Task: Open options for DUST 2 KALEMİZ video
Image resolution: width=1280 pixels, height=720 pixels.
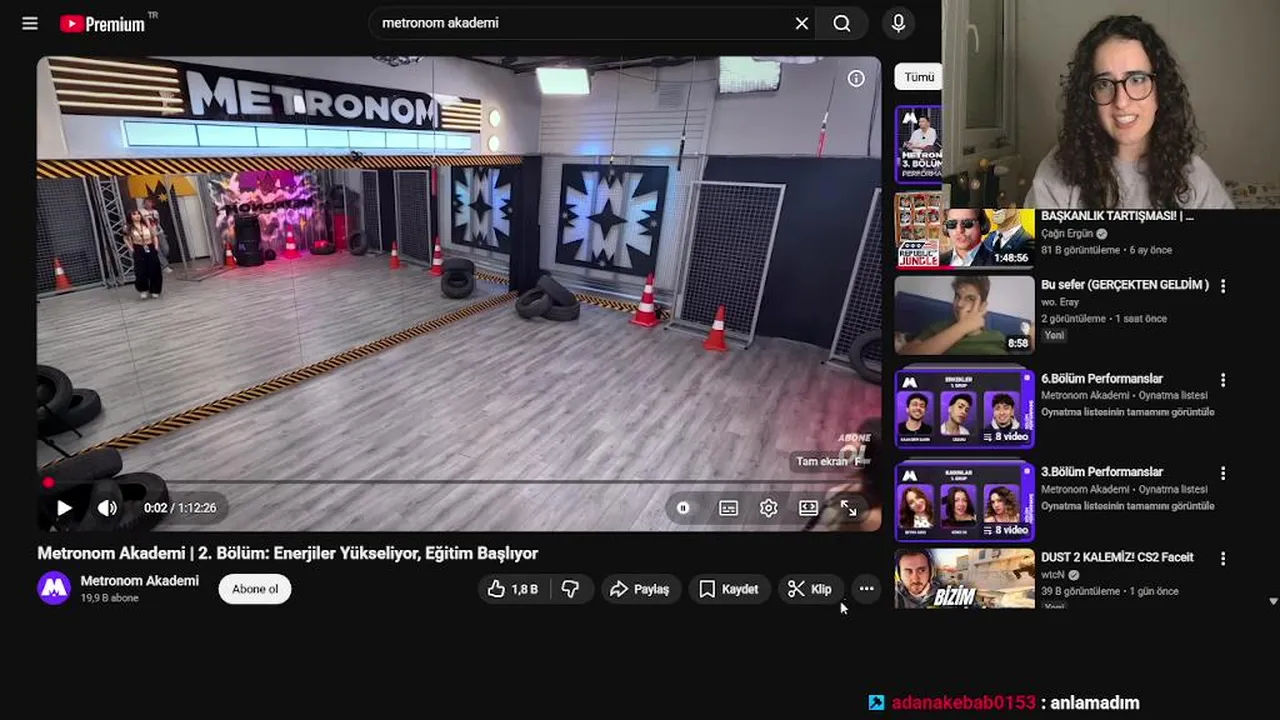Action: tap(1222, 558)
